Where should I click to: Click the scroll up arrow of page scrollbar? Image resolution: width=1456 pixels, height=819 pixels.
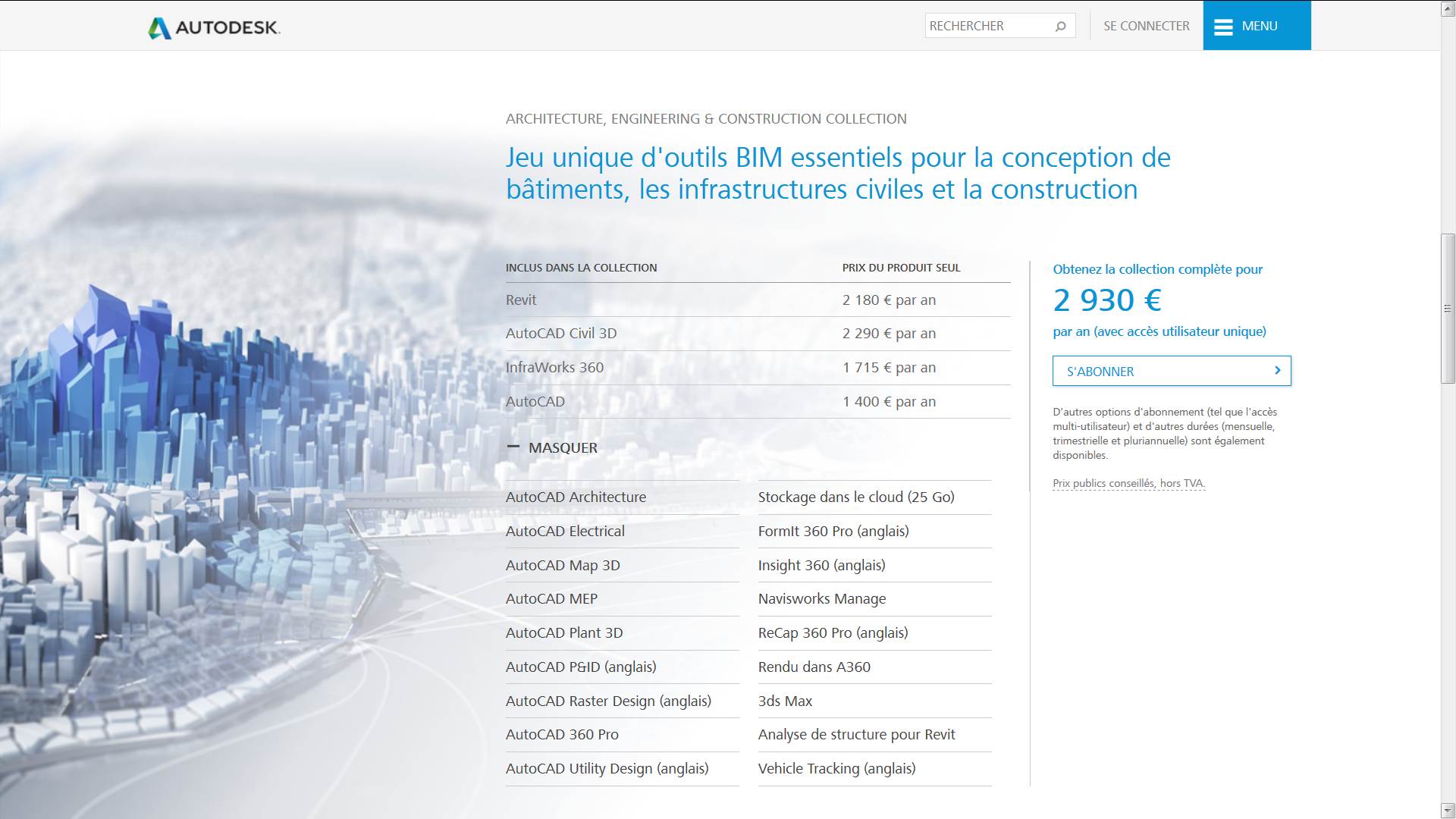click(x=1448, y=8)
